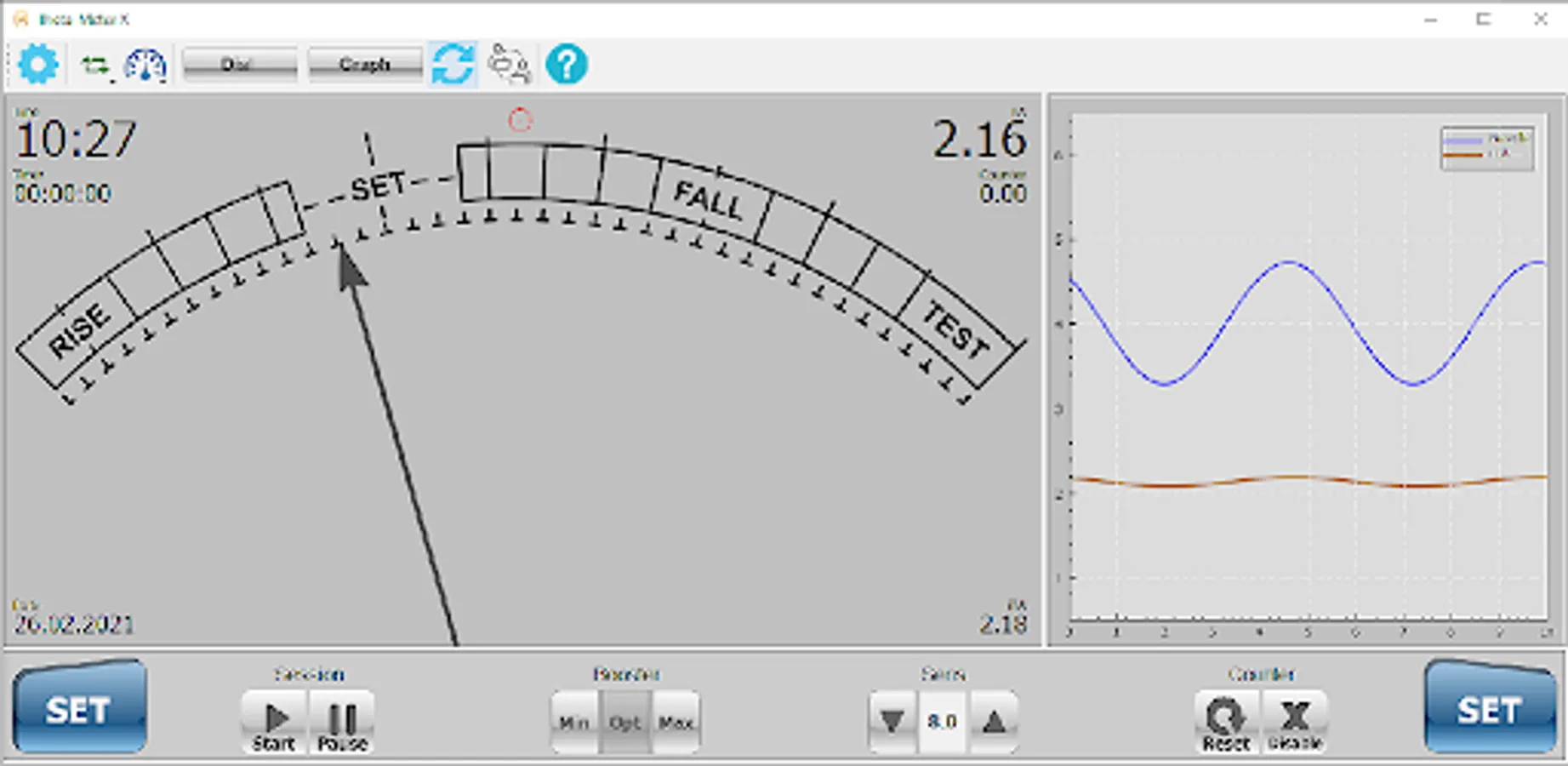The image size is (1568, 766).
Task: Open help with the question mark icon
Action: 567,65
